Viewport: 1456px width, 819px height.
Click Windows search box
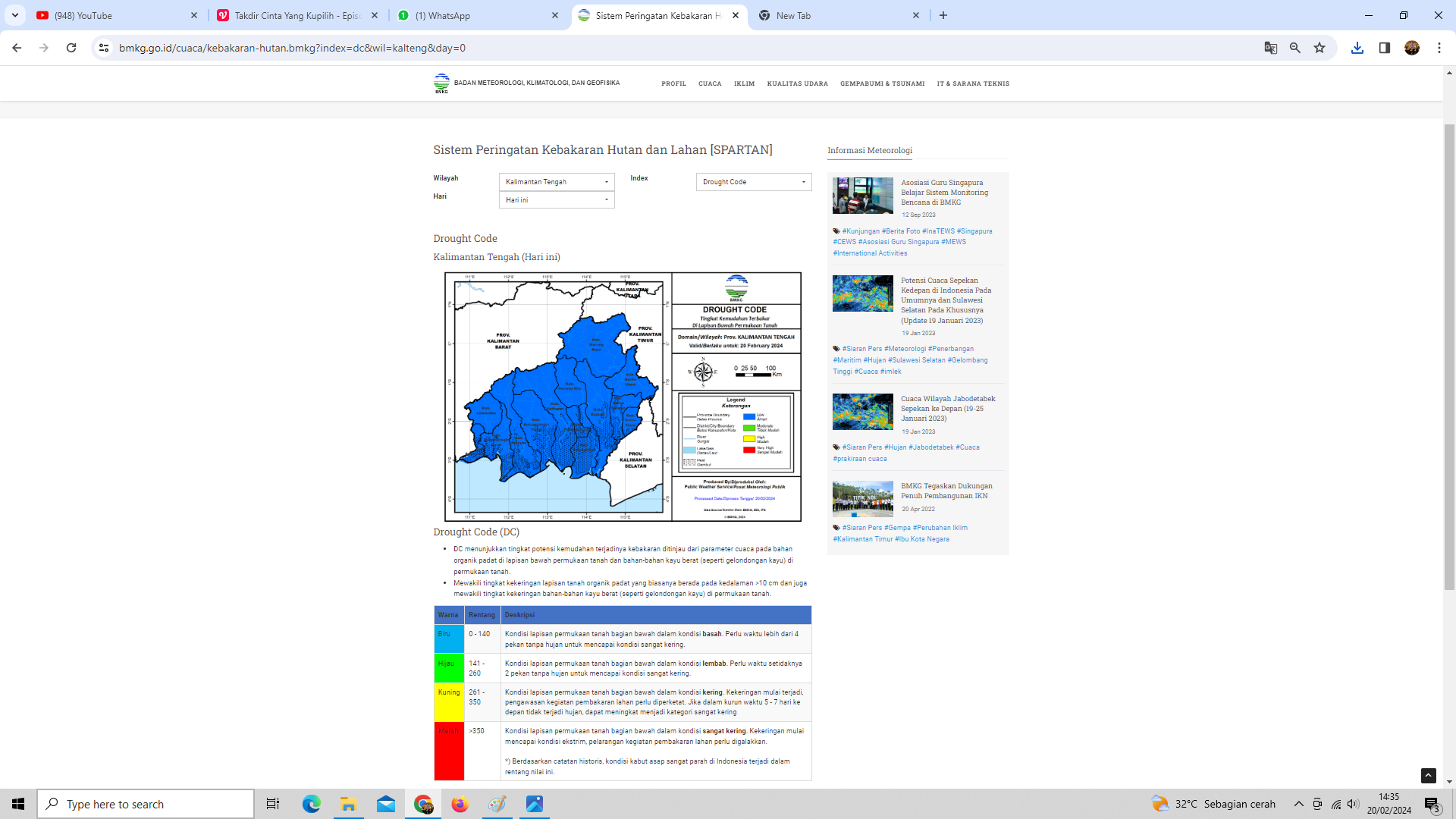[x=146, y=804]
